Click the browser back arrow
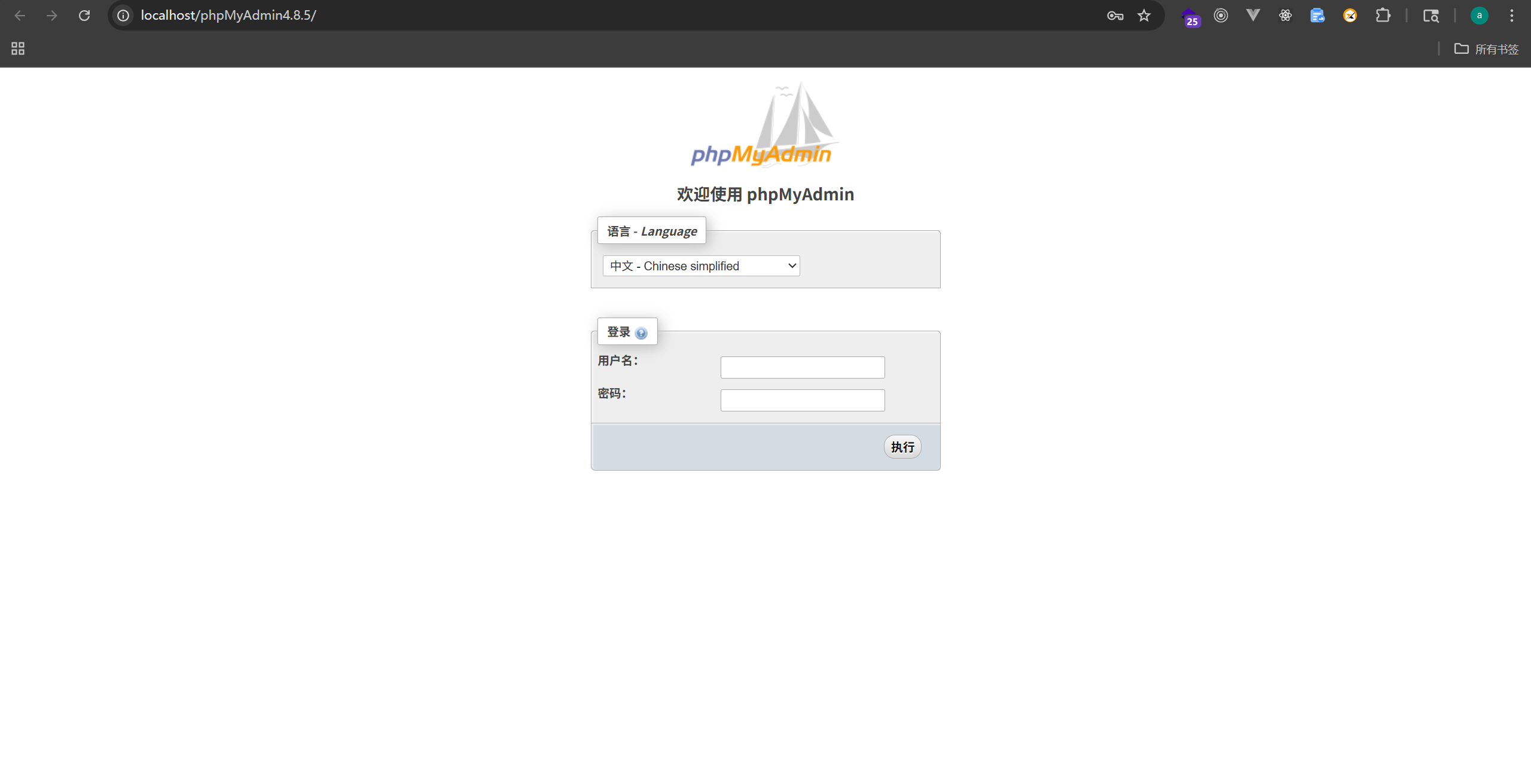The height and width of the screenshot is (784, 1531). [20, 16]
